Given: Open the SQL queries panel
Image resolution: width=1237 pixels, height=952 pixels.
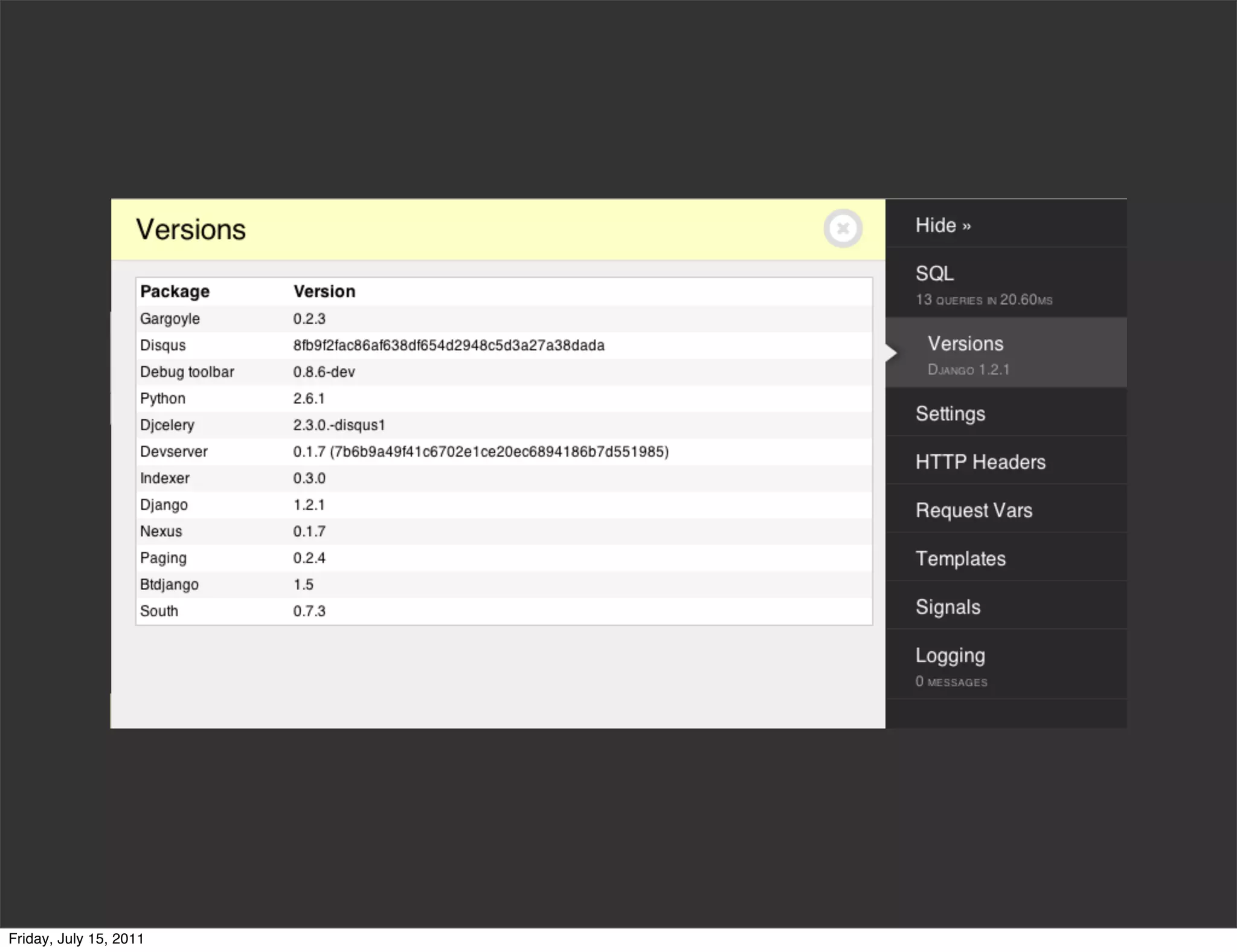Looking at the screenshot, I should pos(983,283).
